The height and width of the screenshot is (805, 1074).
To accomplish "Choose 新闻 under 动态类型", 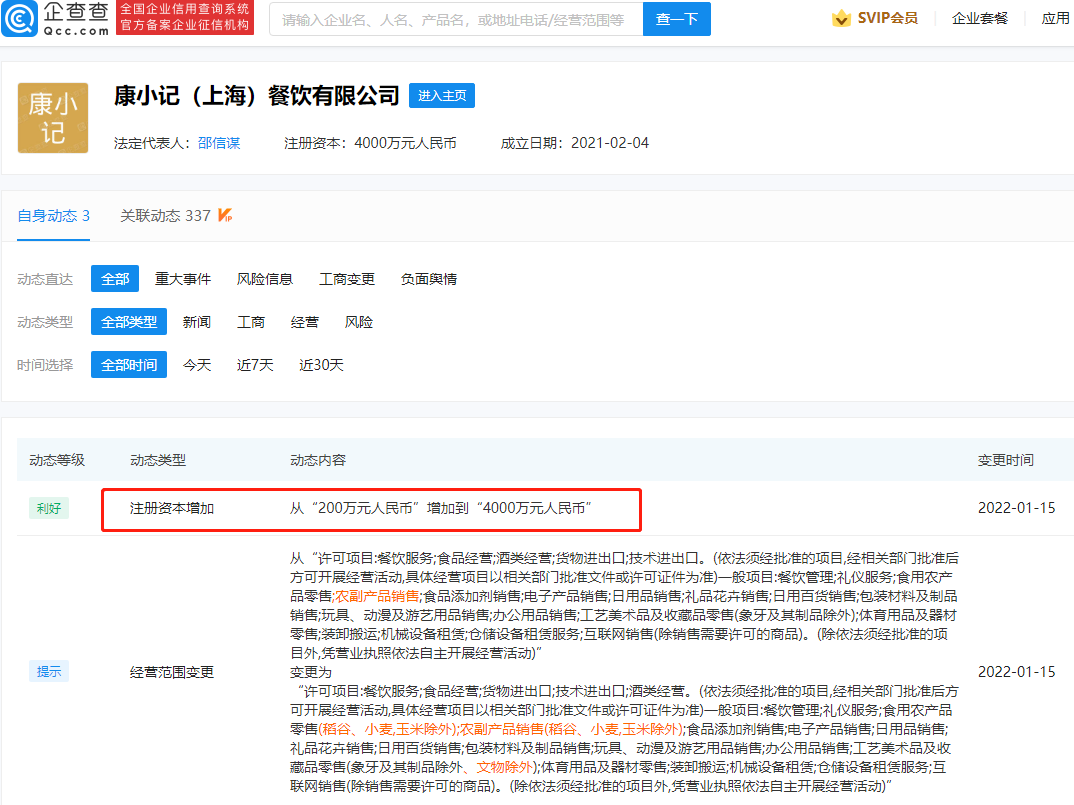I will [x=196, y=322].
